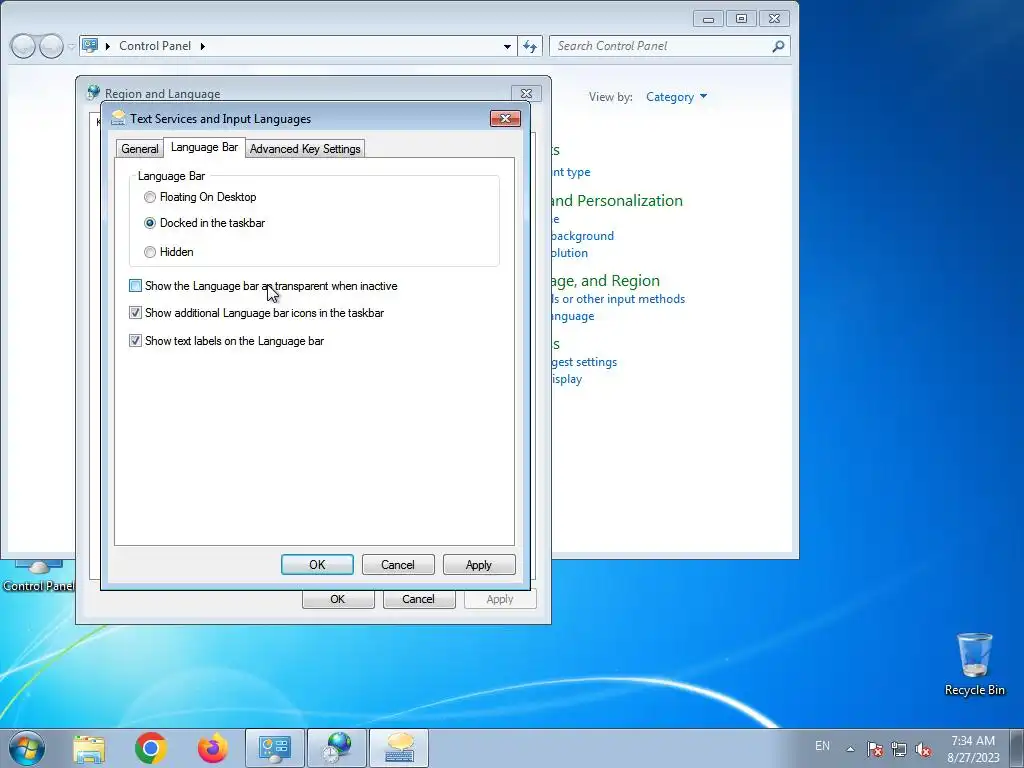Close the Text Services and Input Languages dialog
This screenshot has height=768, width=1024.
tap(505, 118)
